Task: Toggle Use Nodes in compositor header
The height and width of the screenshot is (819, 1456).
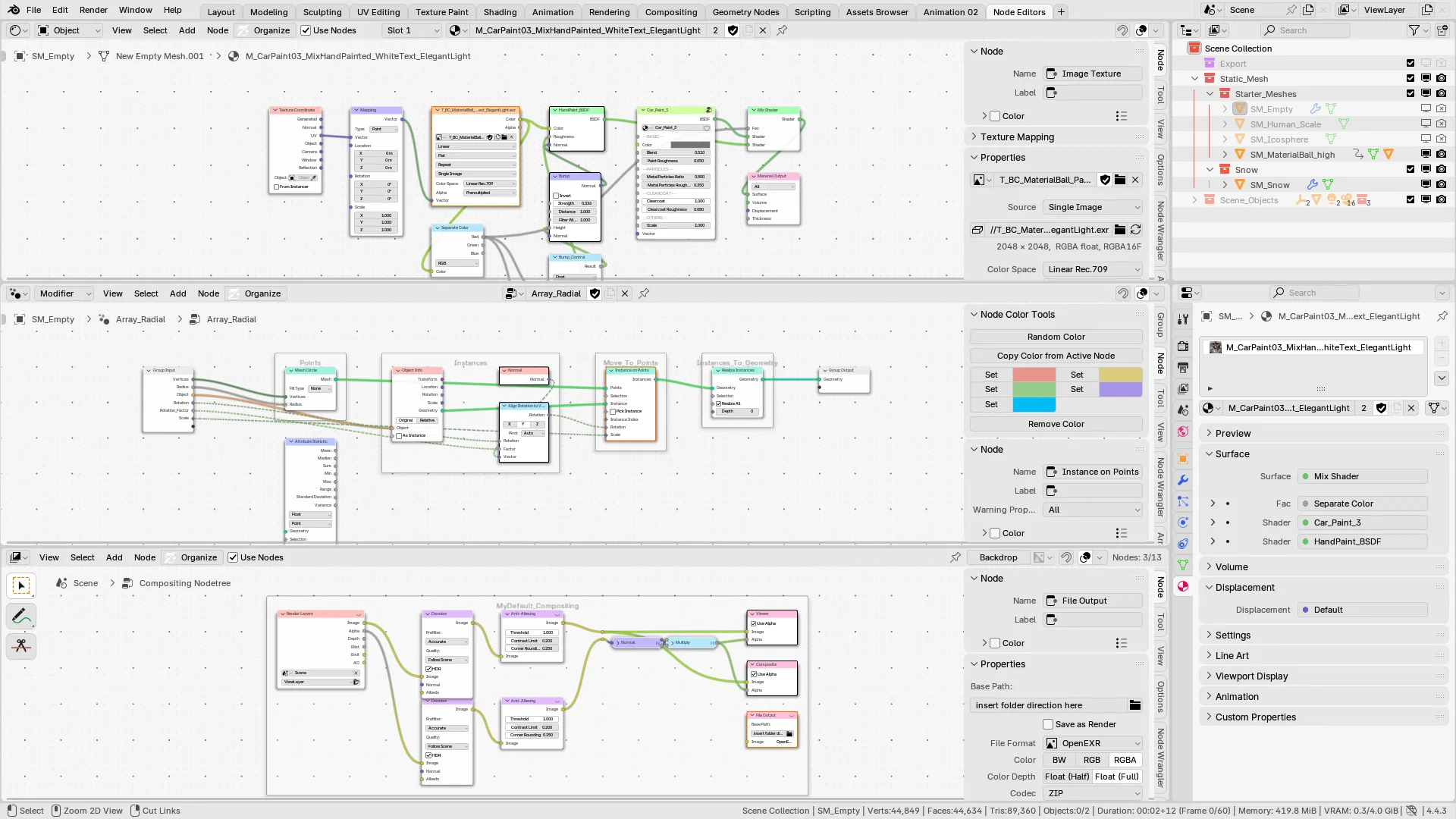Action: click(x=233, y=557)
